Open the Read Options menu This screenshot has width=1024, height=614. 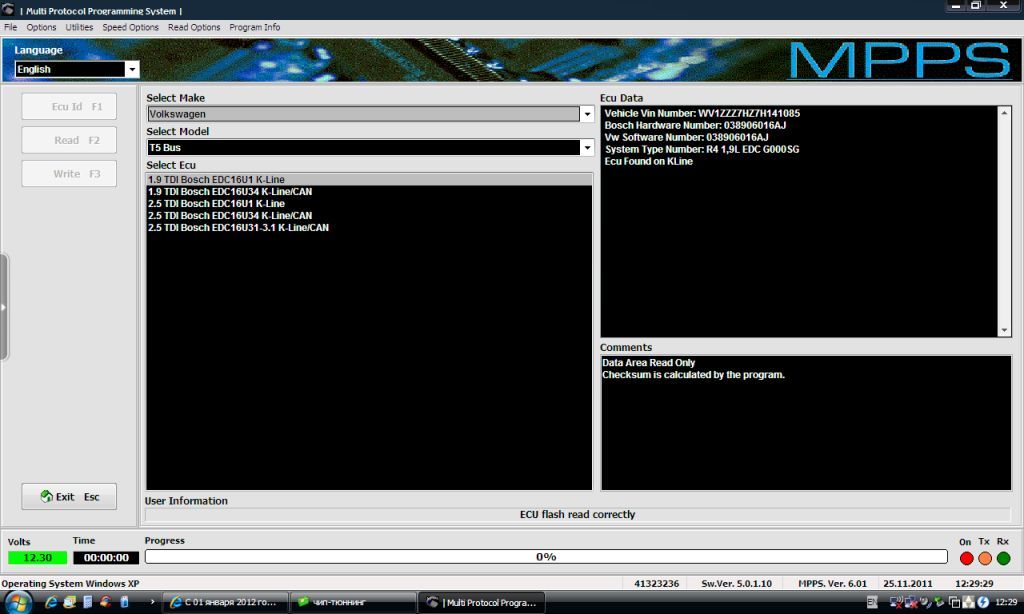click(194, 27)
